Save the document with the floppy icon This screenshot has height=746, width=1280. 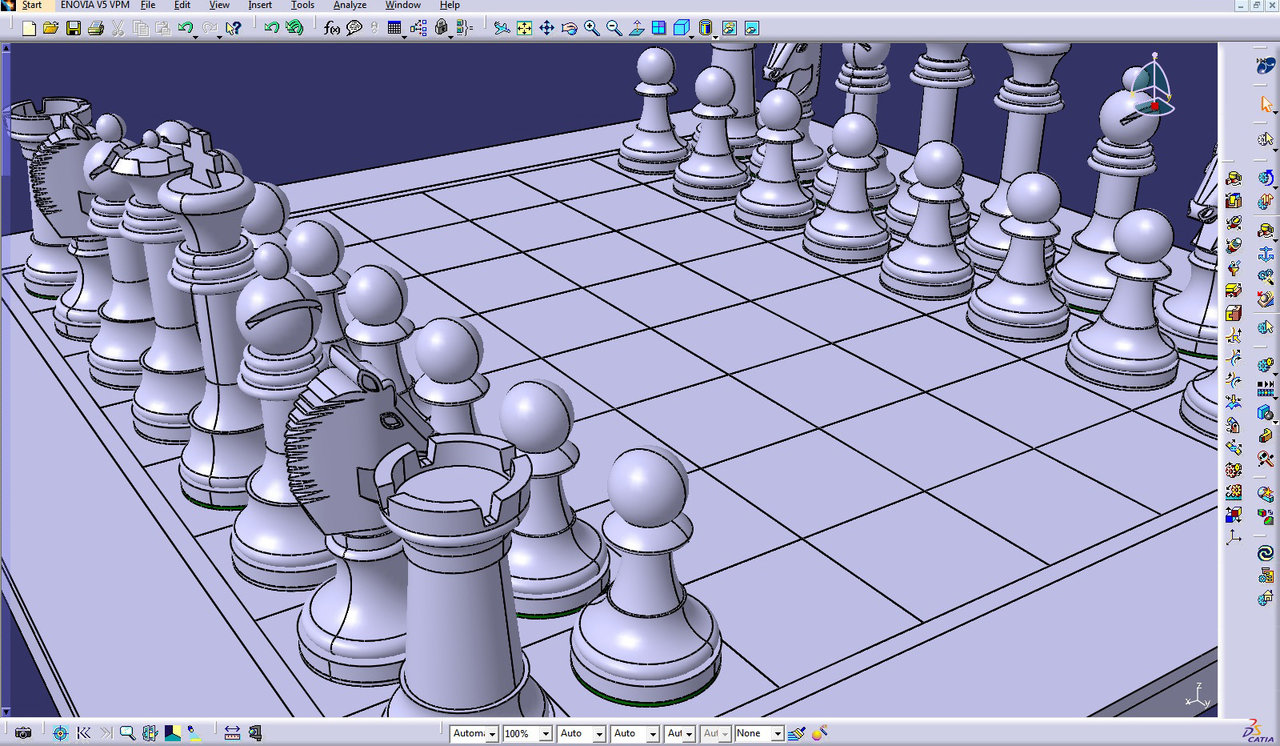73,28
